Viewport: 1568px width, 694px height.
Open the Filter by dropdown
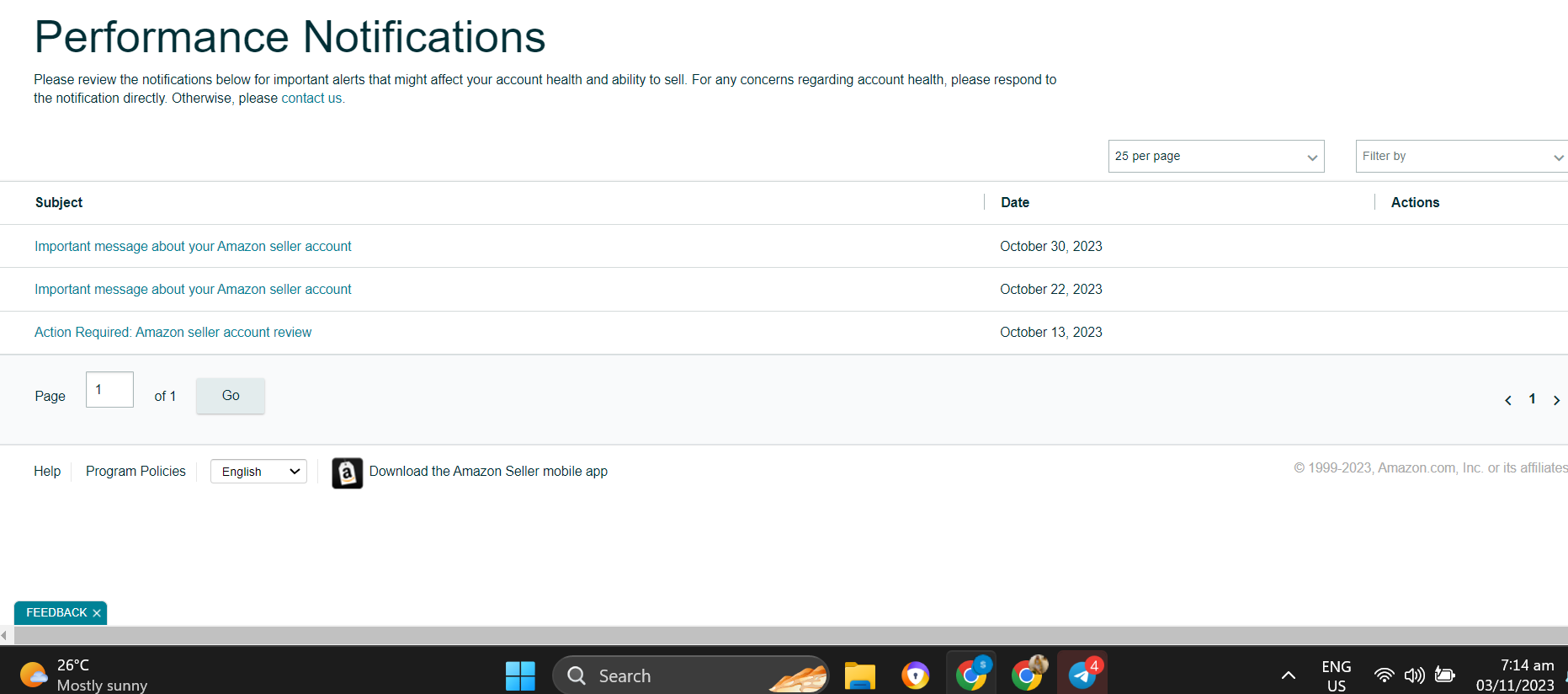click(1462, 157)
